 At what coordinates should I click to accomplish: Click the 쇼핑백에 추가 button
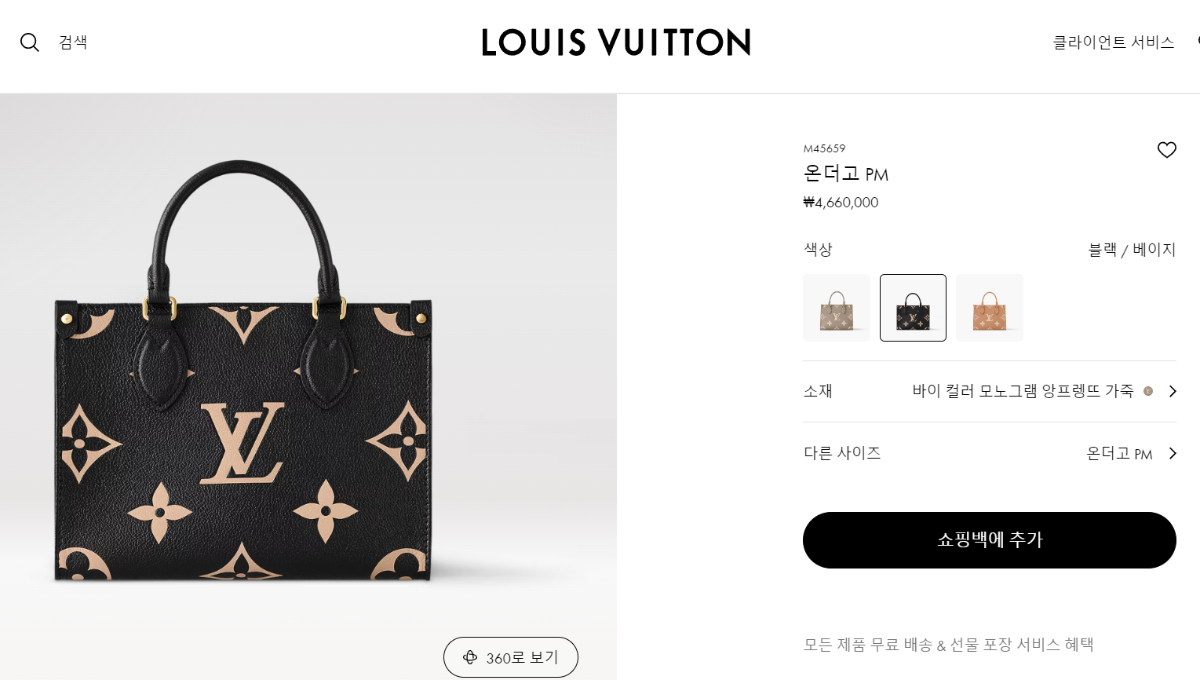point(989,540)
